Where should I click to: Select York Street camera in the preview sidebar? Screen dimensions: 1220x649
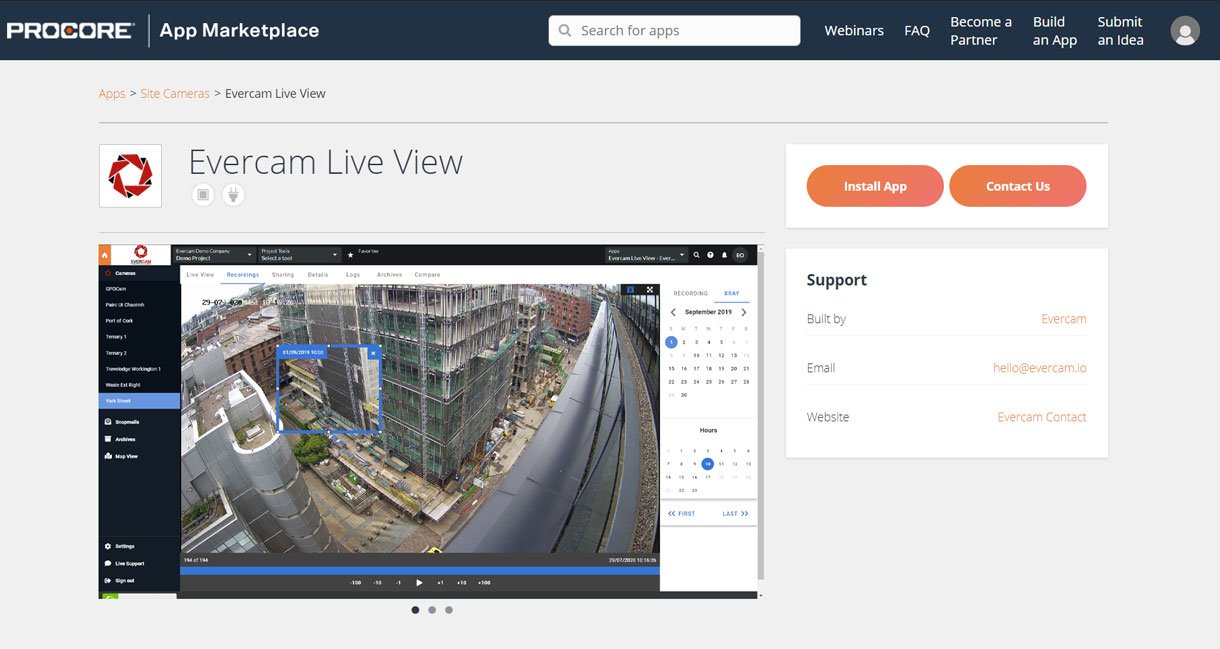139,401
